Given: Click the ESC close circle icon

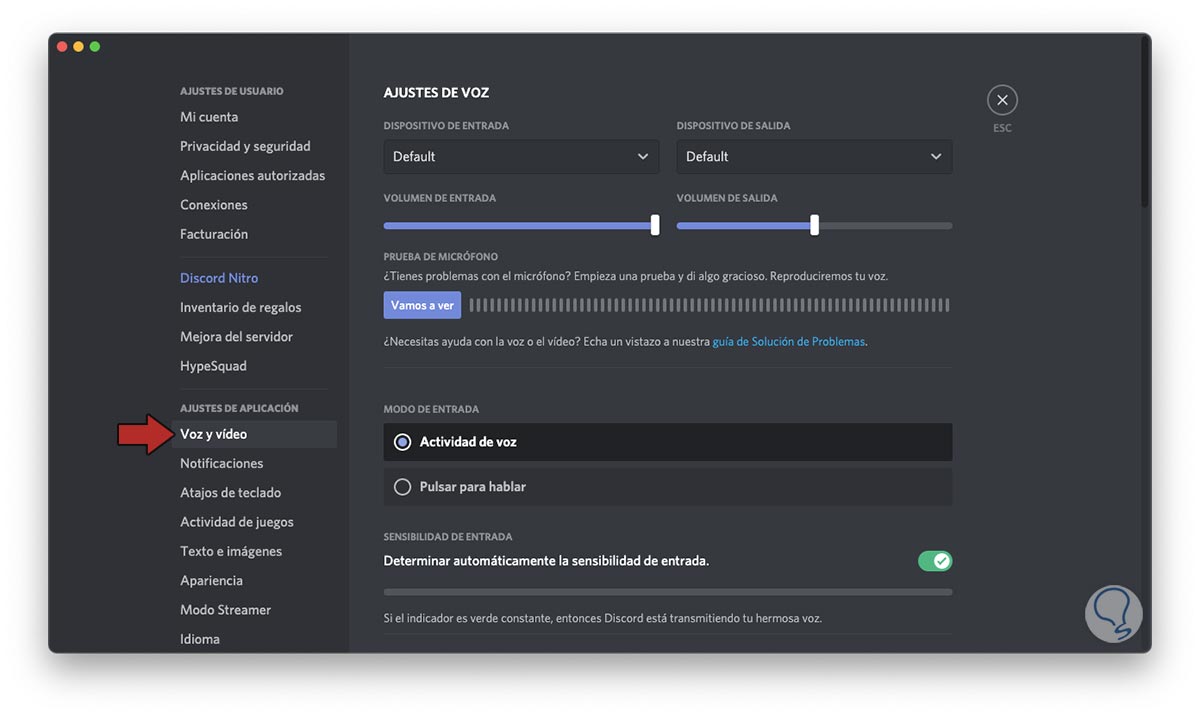Looking at the screenshot, I should (1002, 100).
